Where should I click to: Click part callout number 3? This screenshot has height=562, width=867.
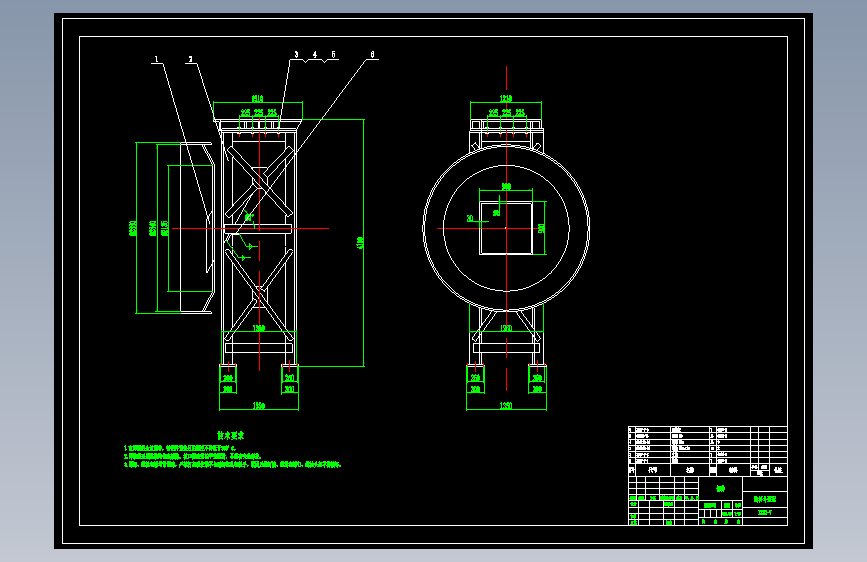pos(296,54)
